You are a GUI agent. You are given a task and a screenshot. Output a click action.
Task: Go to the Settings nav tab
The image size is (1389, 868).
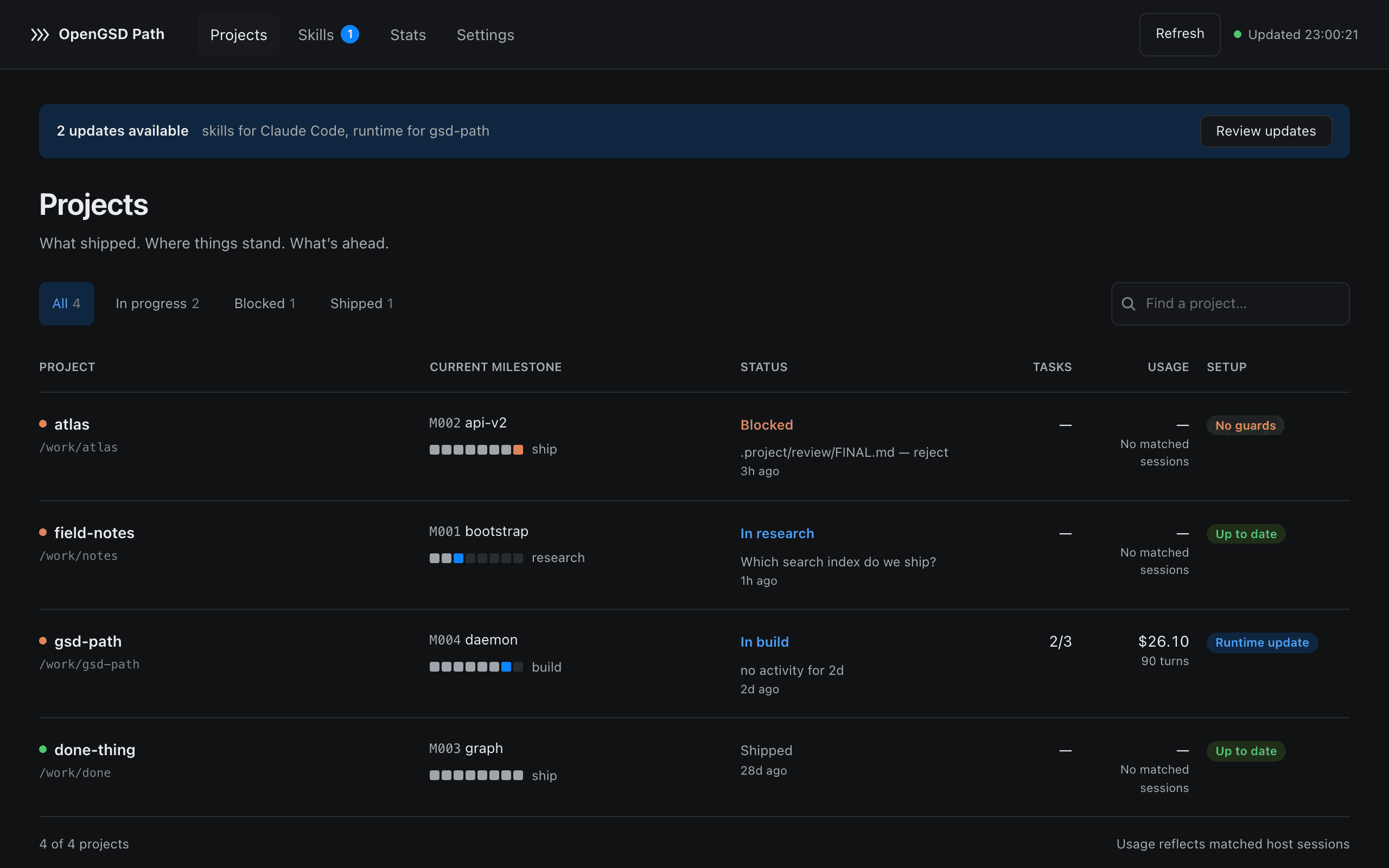pos(485,34)
